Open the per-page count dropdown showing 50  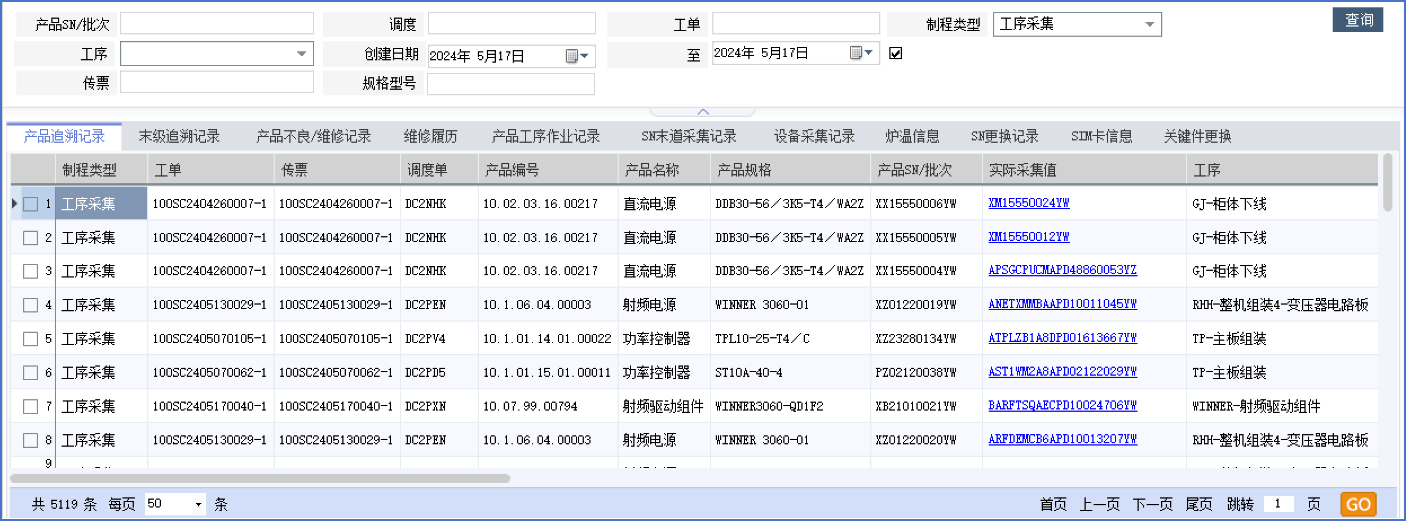pos(198,505)
